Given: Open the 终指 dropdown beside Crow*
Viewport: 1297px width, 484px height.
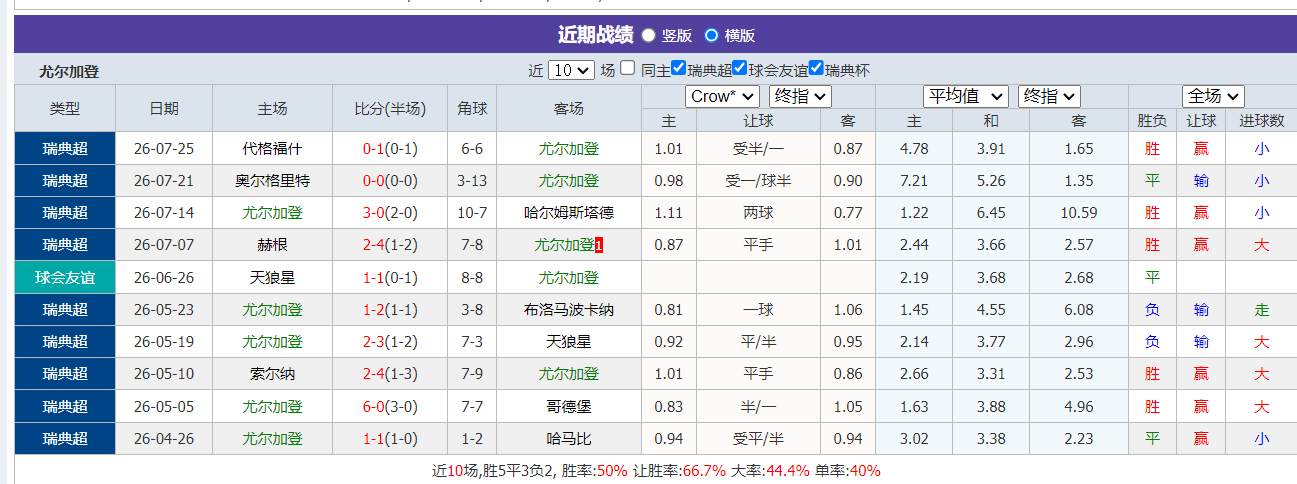Looking at the screenshot, I should (x=800, y=96).
